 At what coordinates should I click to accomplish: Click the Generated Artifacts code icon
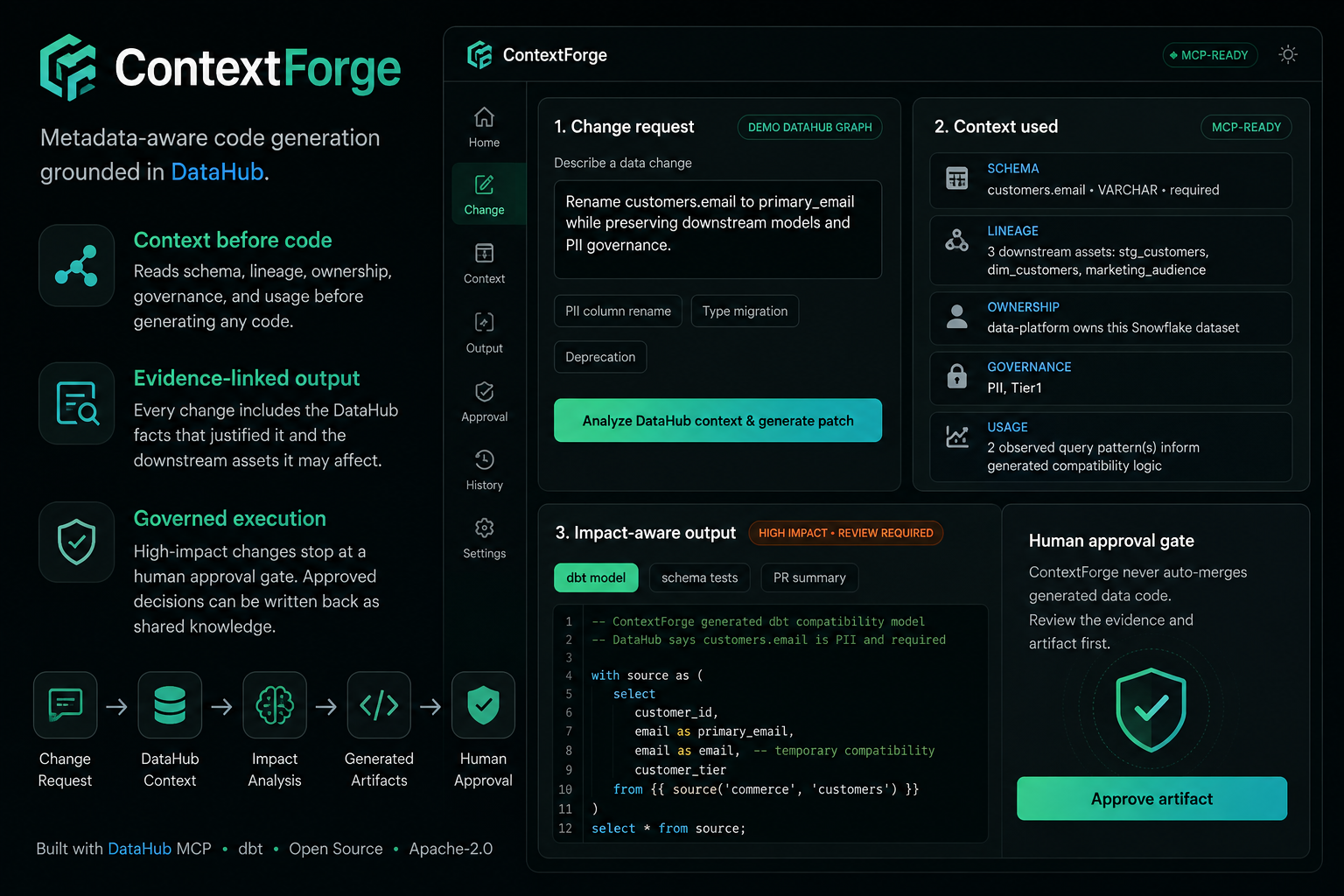(379, 705)
